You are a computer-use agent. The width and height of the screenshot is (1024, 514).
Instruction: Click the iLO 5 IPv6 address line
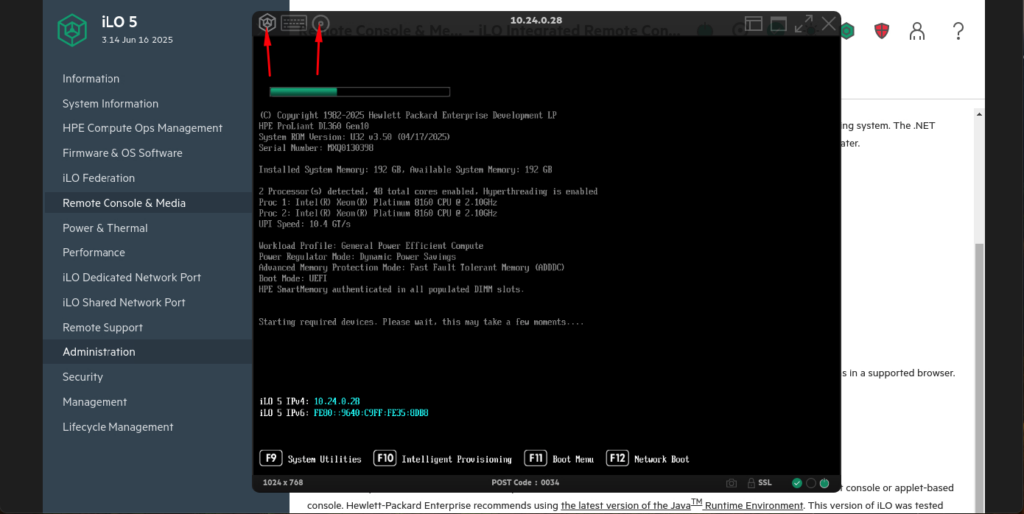(x=344, y=413)
